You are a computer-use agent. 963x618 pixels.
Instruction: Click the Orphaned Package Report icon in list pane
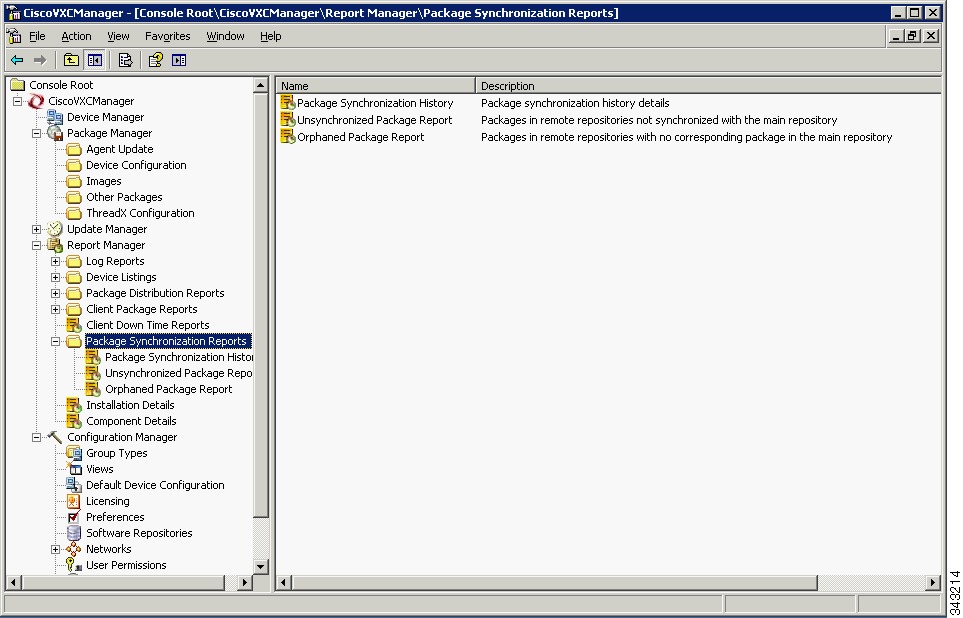[287, 137]
